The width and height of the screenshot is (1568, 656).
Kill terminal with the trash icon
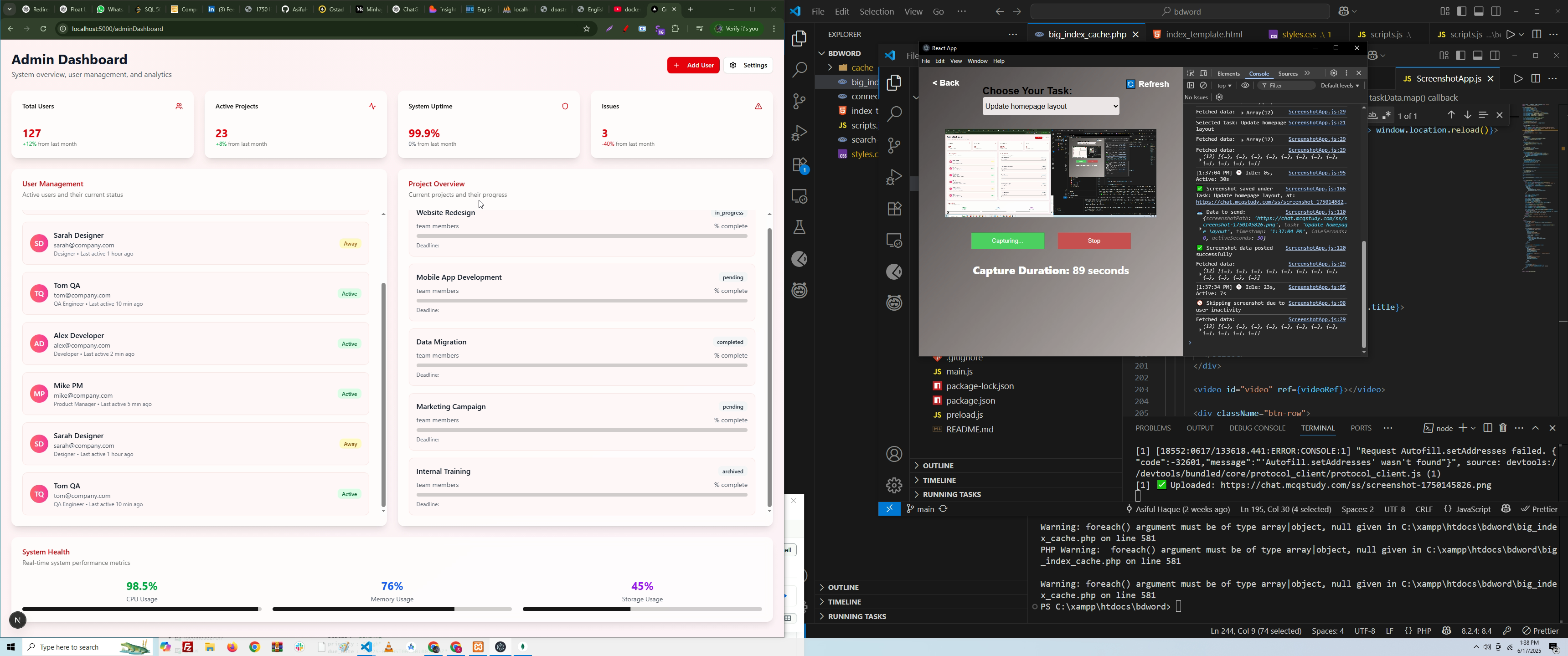[1503, 428]
